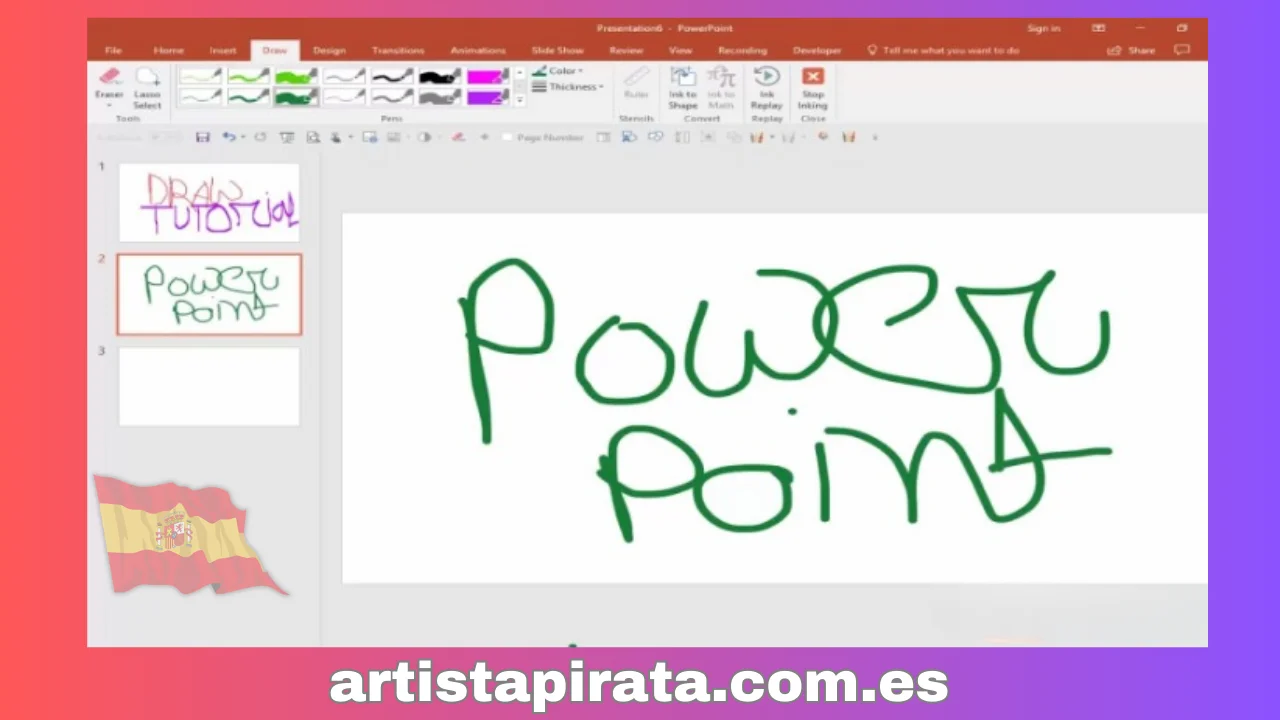
Task: Pick the bright green highlighter pen
Action: (297, 76)
